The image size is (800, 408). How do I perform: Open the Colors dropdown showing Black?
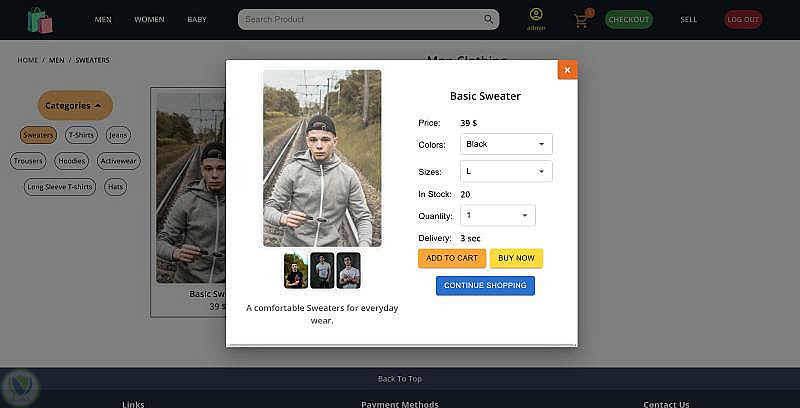click(506, 144)
